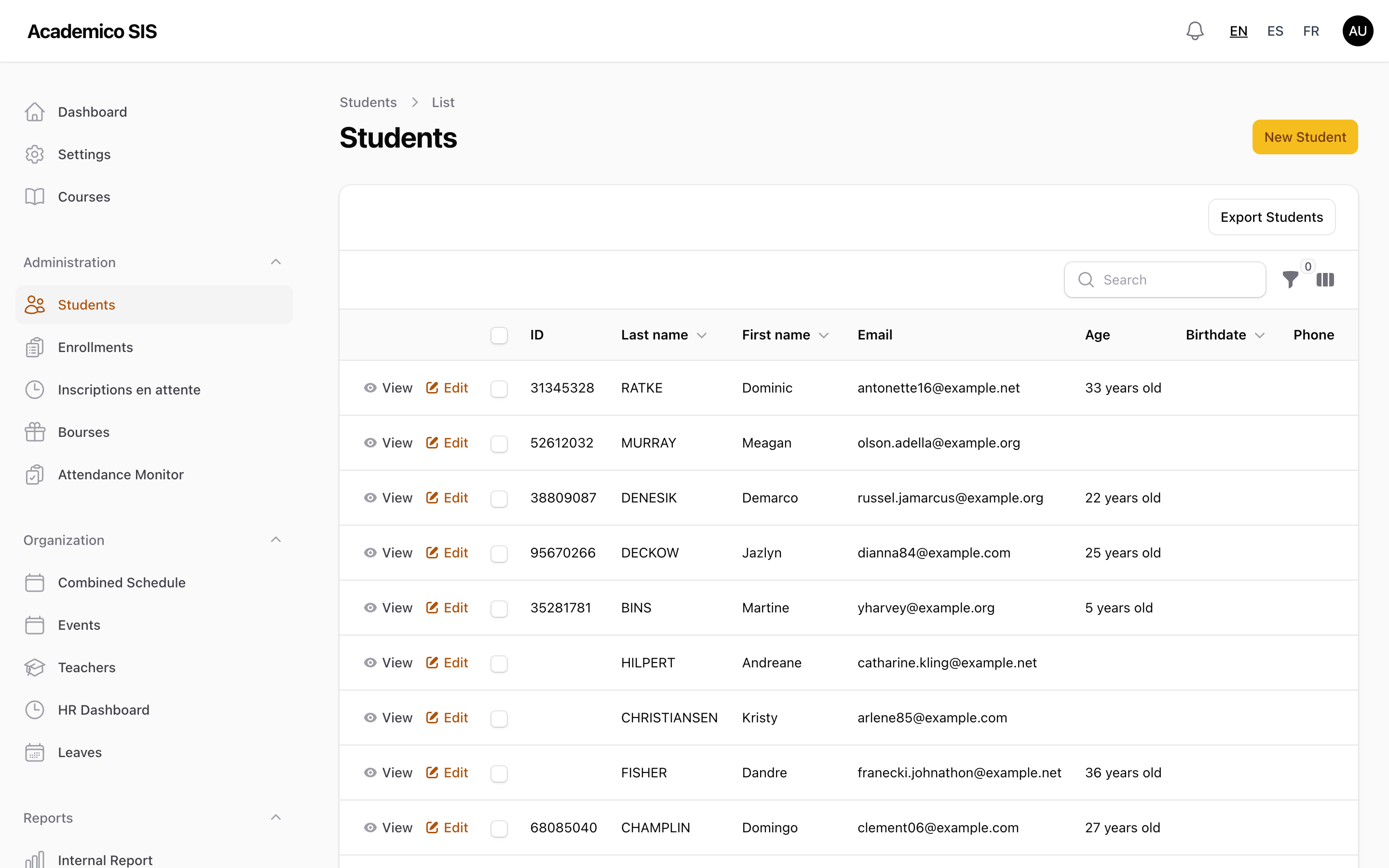Screen dimensions: 1389x868
Task: Sort by the Last name column
Action: point(663,335)
